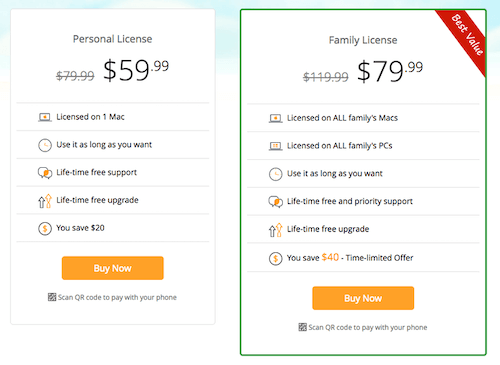
Task: Click the dollar coin icon beside You save $20
Action: click(x=45, y=229)
